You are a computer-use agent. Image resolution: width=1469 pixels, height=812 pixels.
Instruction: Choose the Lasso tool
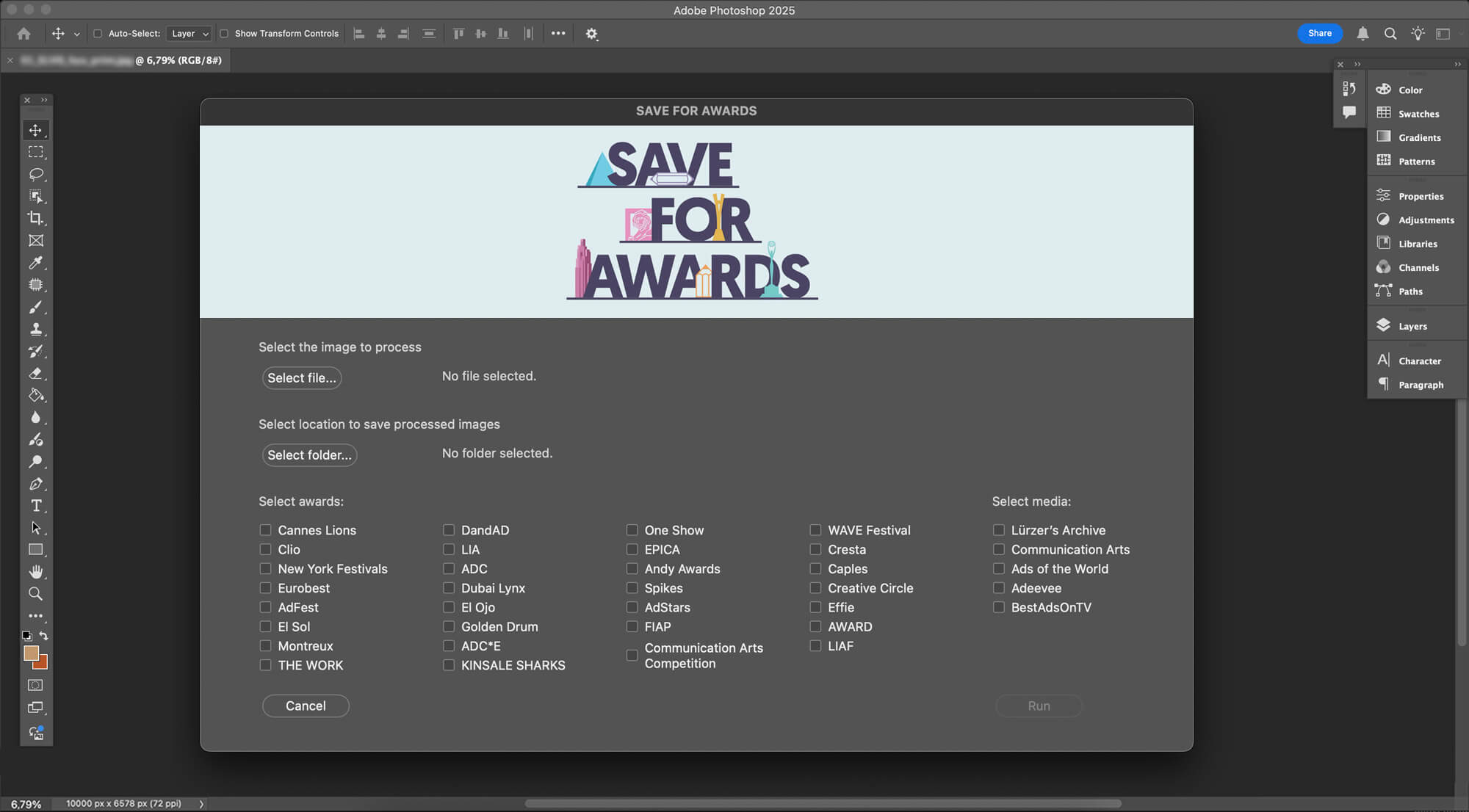point(35,174)
